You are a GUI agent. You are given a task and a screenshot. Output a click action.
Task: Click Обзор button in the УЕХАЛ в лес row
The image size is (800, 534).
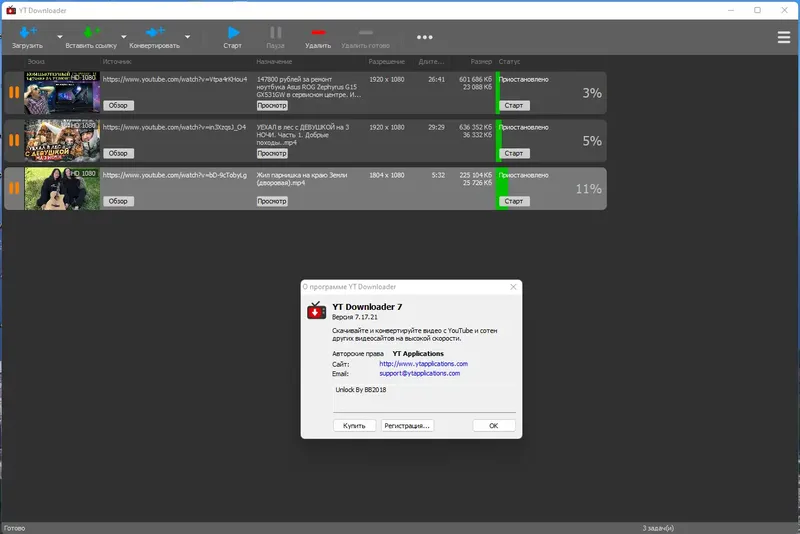tap(118, 154)
